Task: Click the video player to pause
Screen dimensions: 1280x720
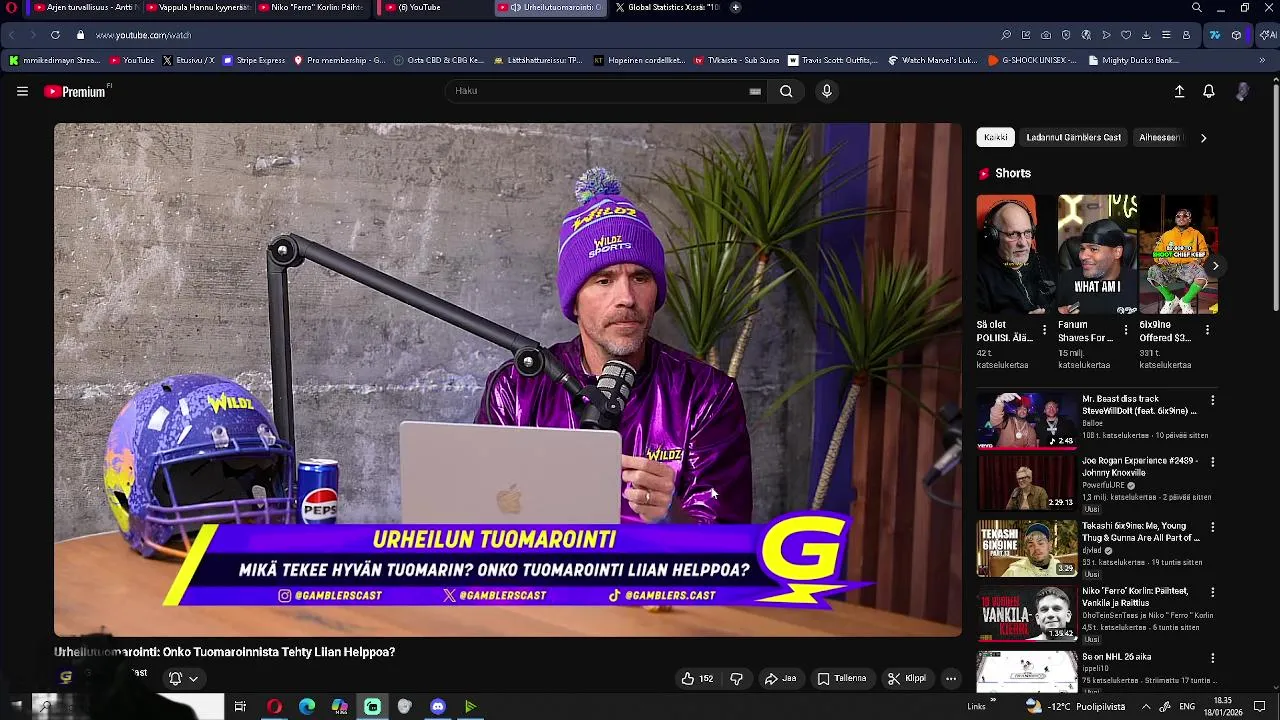Action: click(x=508, y=380)
